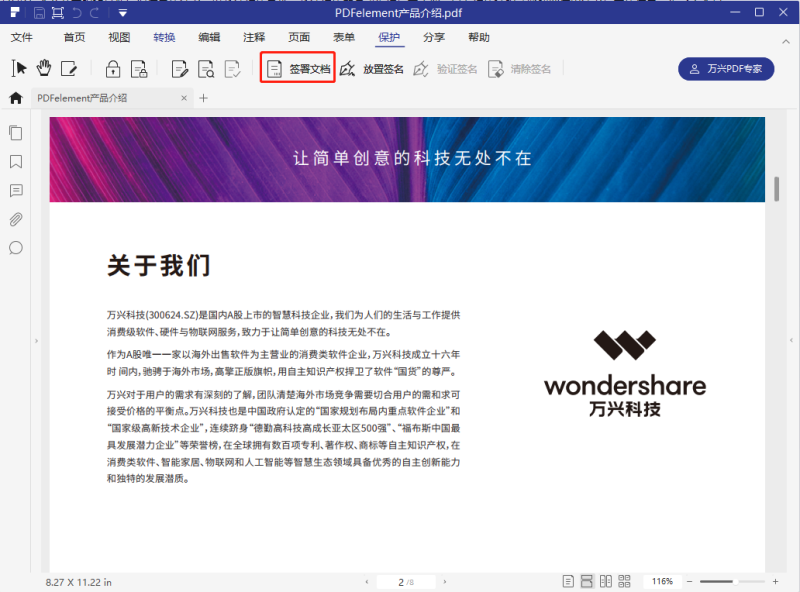This screenshot has height=592, width=800.
Task: Expand the quick access toolbar dropdown
Action: click(x=122, y=12)
